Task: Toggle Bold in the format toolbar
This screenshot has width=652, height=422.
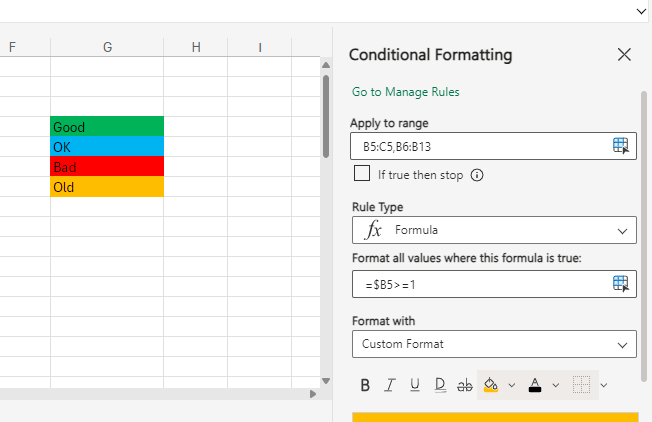Action: (365, 385)
